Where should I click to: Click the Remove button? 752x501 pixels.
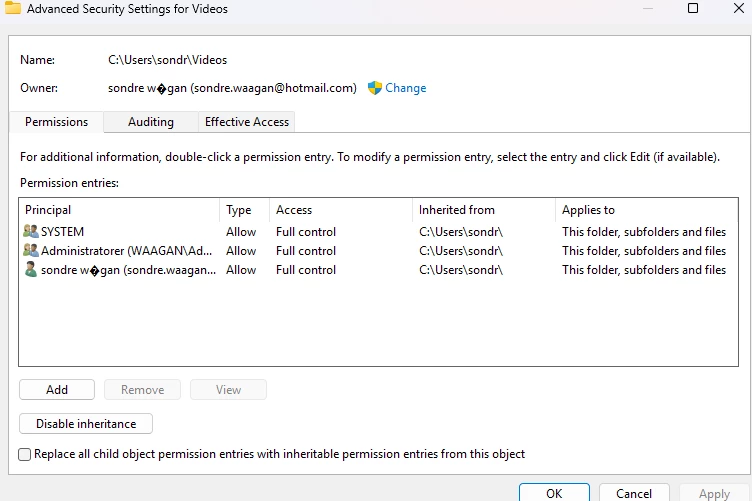coord(142,389)
